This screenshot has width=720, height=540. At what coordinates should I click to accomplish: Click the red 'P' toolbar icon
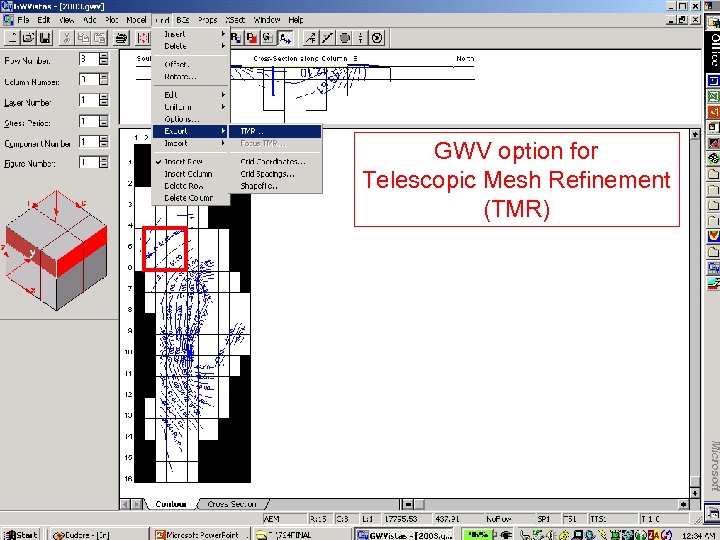[252, 38]
